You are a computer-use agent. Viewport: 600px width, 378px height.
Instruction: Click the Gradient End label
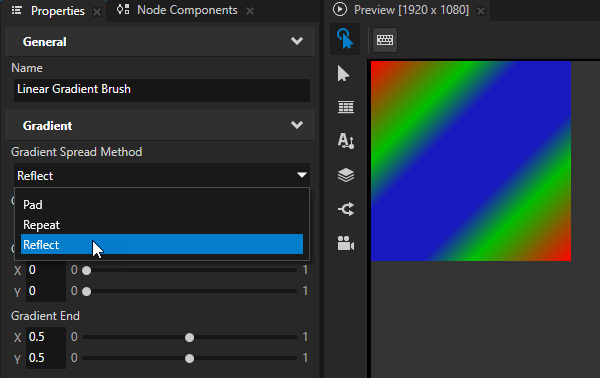point(45,316)
